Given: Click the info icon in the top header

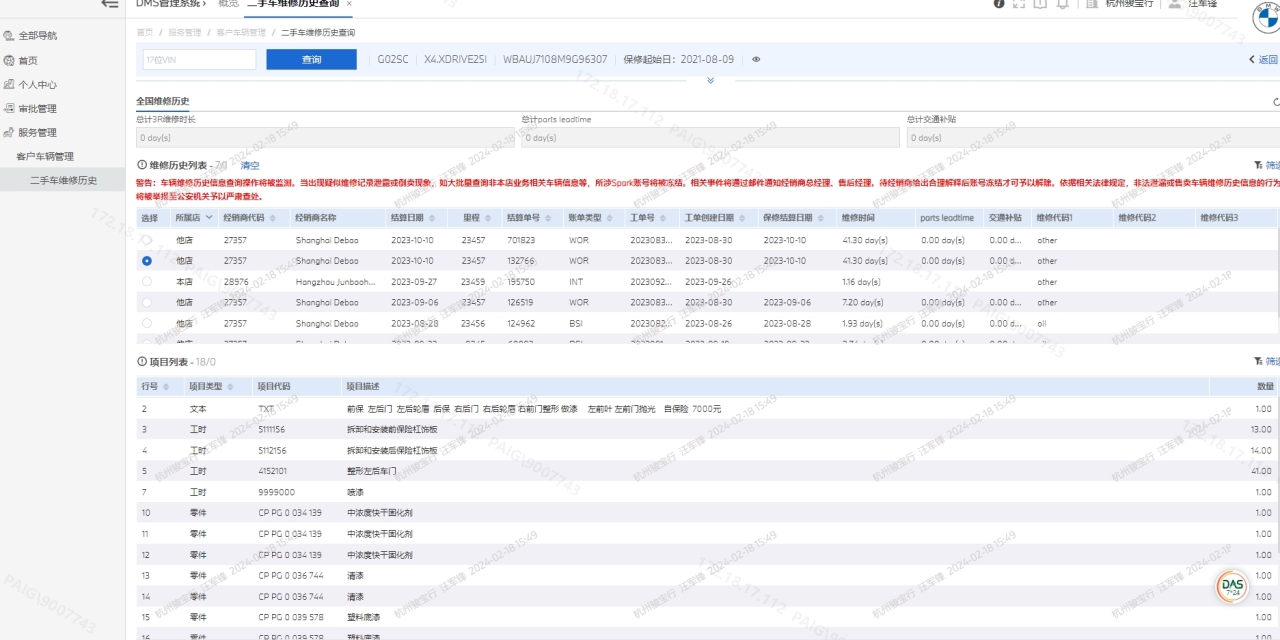Looking at the screenshot, I should [x=999, y=4].
